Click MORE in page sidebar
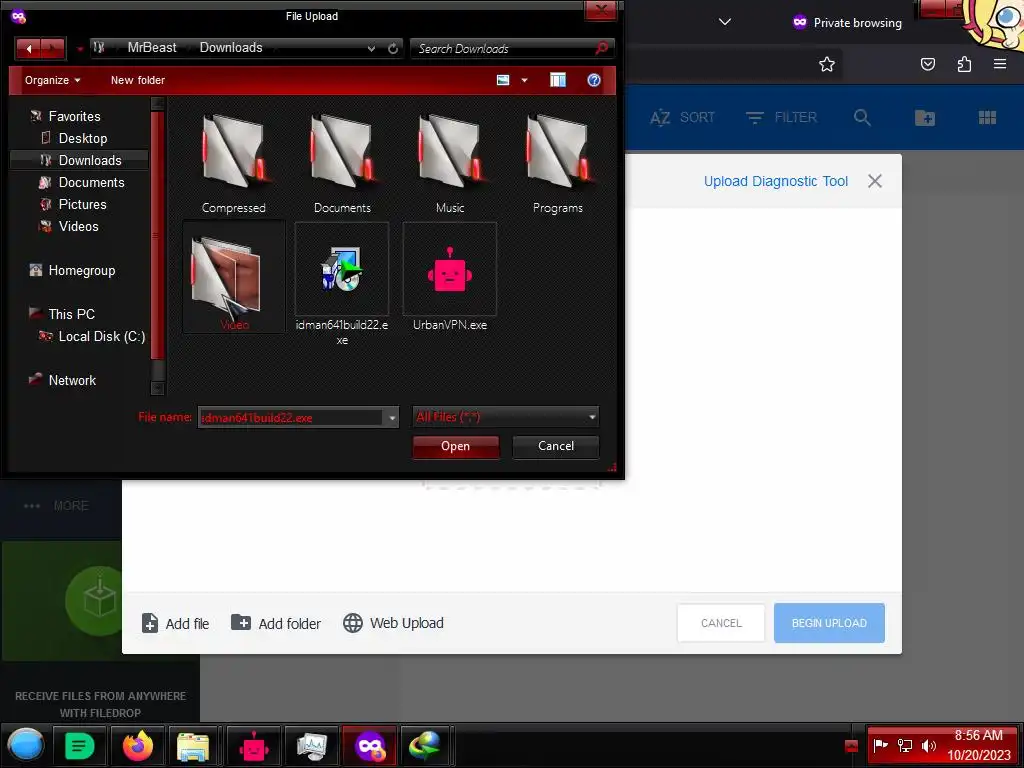 tap(56, 505)
